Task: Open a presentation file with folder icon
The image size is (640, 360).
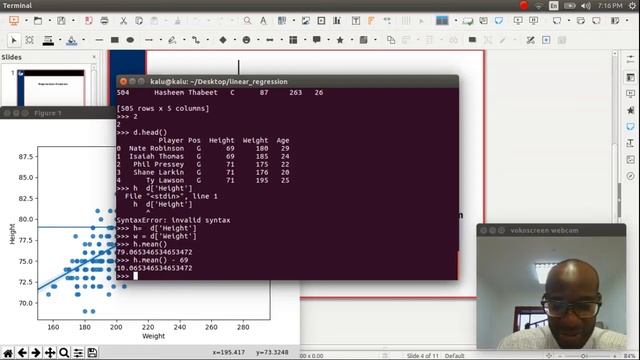Action: 38,20
